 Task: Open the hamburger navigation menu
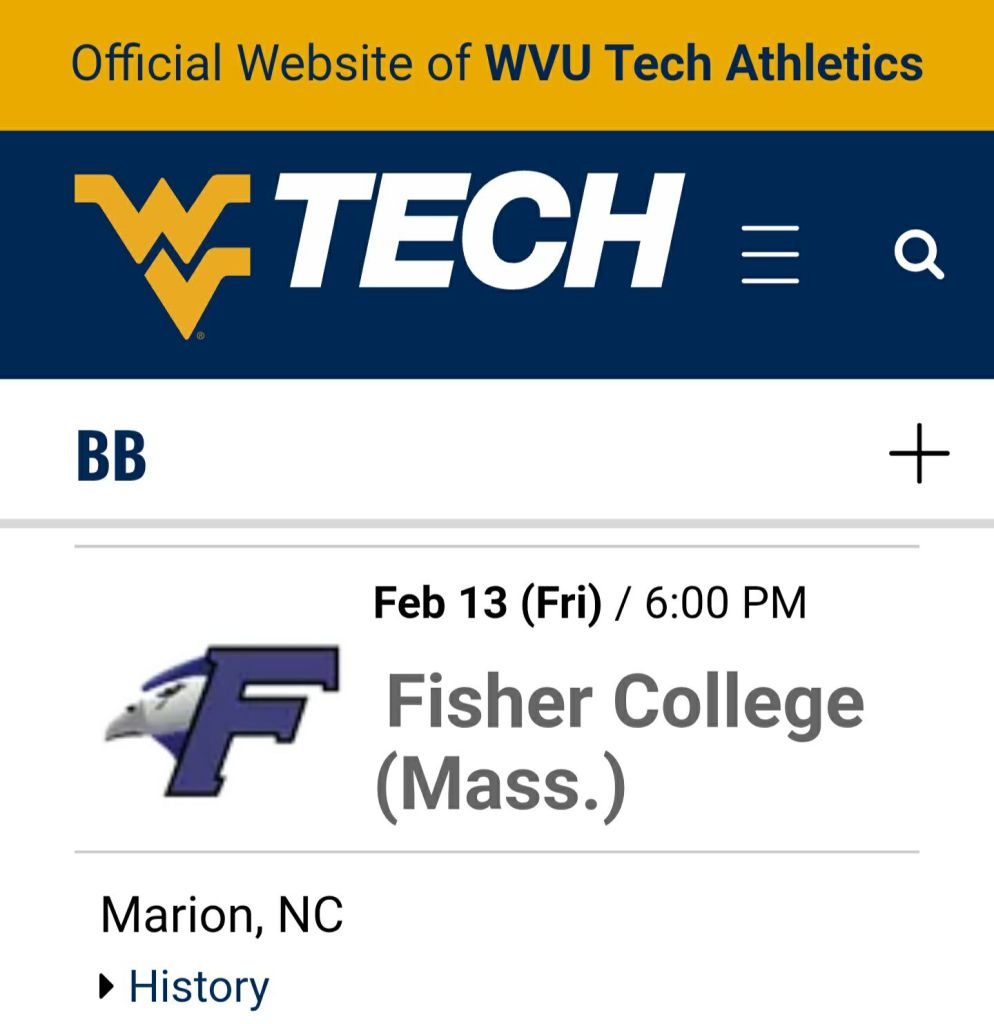(770, 255)
